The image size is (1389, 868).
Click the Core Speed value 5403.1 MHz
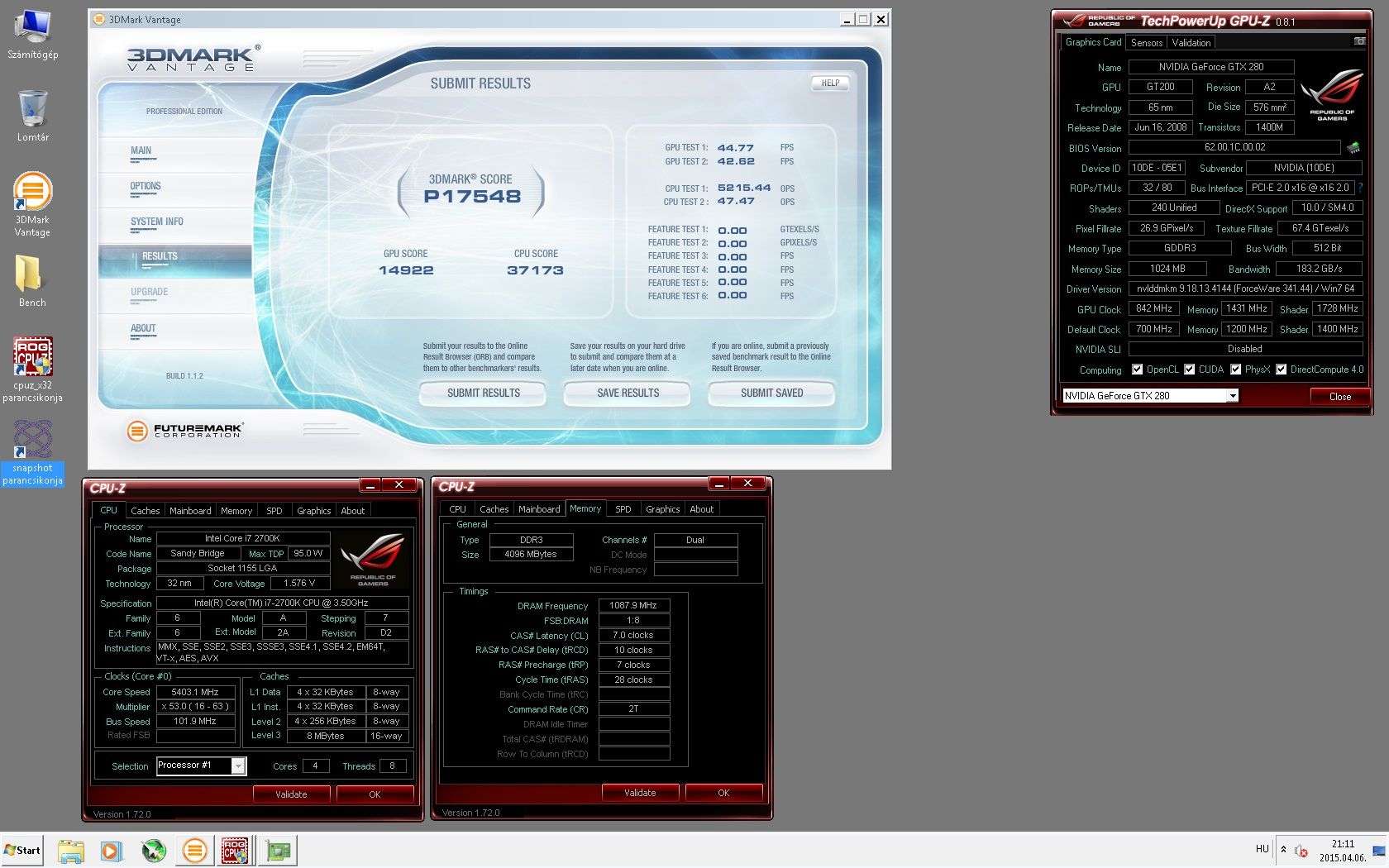195,693
